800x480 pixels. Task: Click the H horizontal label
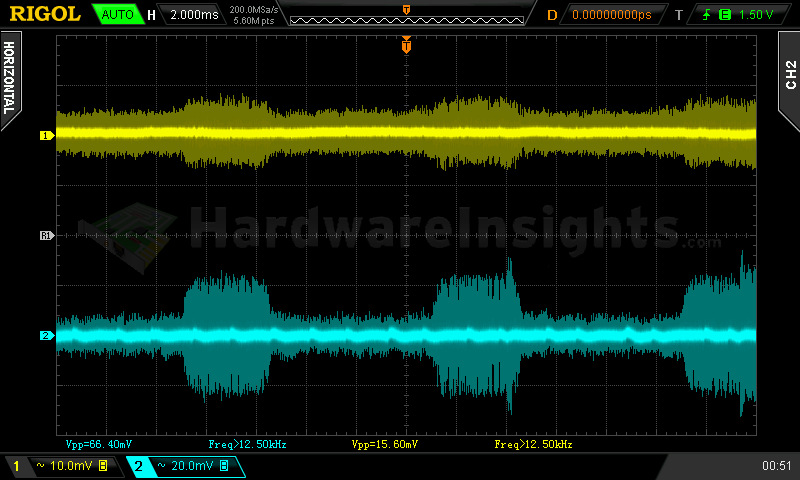[151, 15]
